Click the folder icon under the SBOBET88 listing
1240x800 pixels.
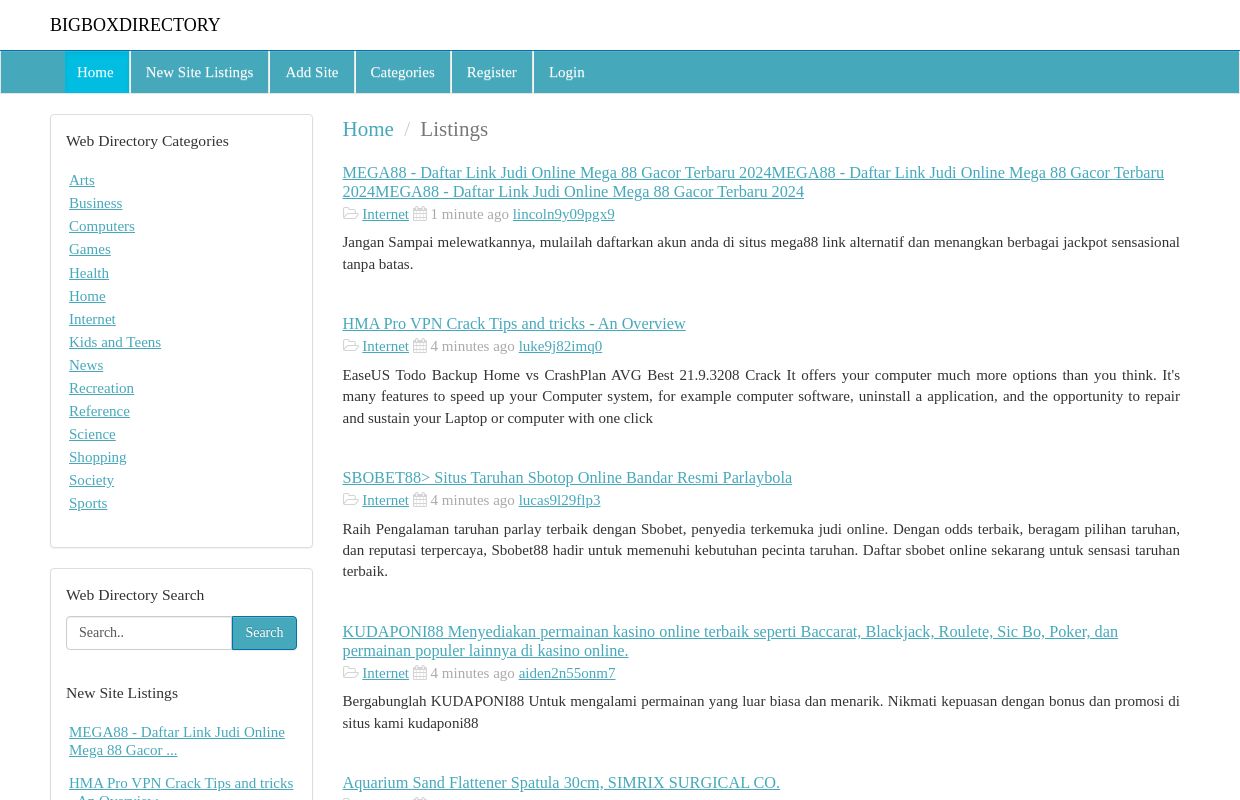point(350,500)
